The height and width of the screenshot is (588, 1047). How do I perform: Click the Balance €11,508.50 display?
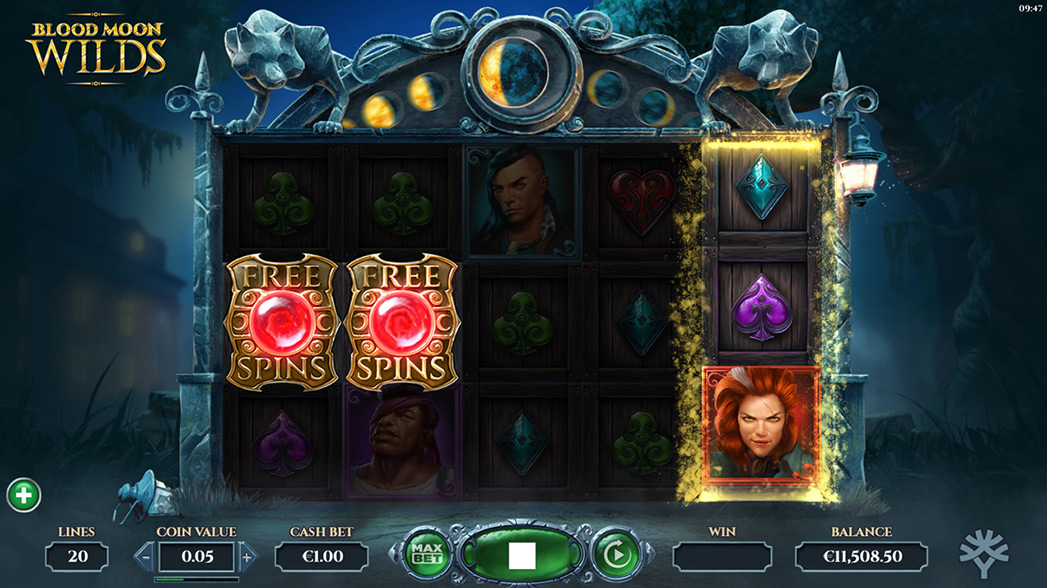tap(861, 556)
